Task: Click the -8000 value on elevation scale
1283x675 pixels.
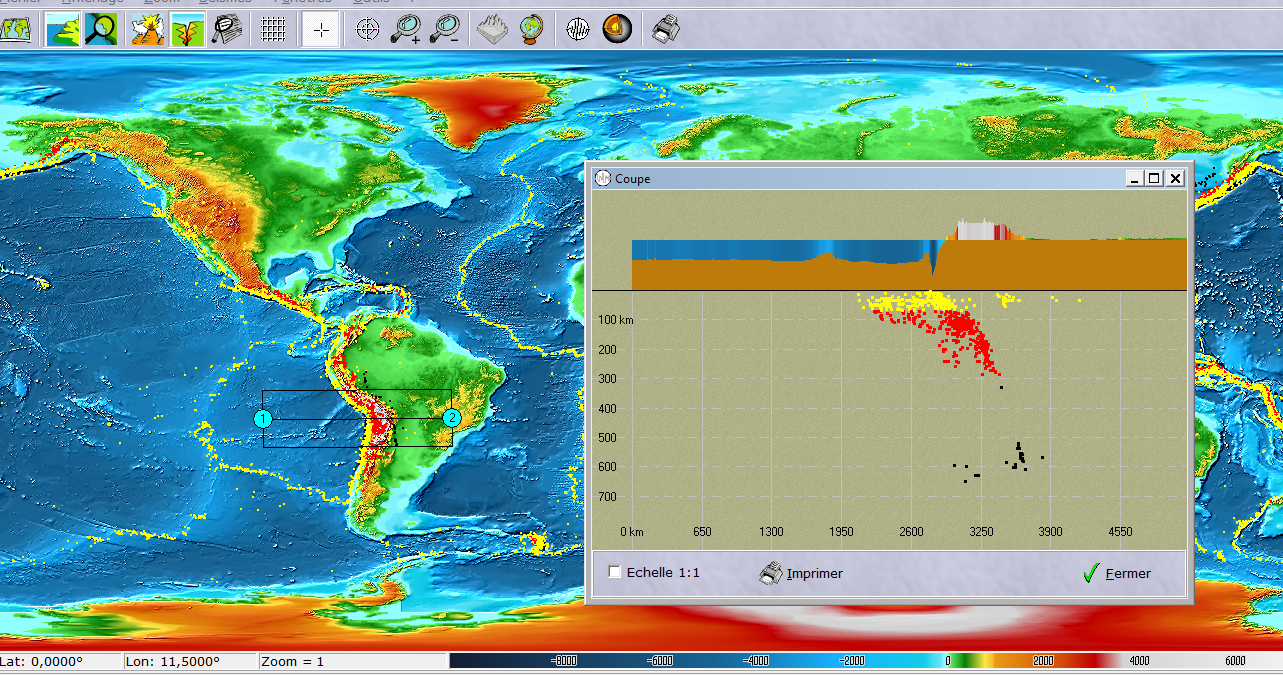Action: coord(565,661)
